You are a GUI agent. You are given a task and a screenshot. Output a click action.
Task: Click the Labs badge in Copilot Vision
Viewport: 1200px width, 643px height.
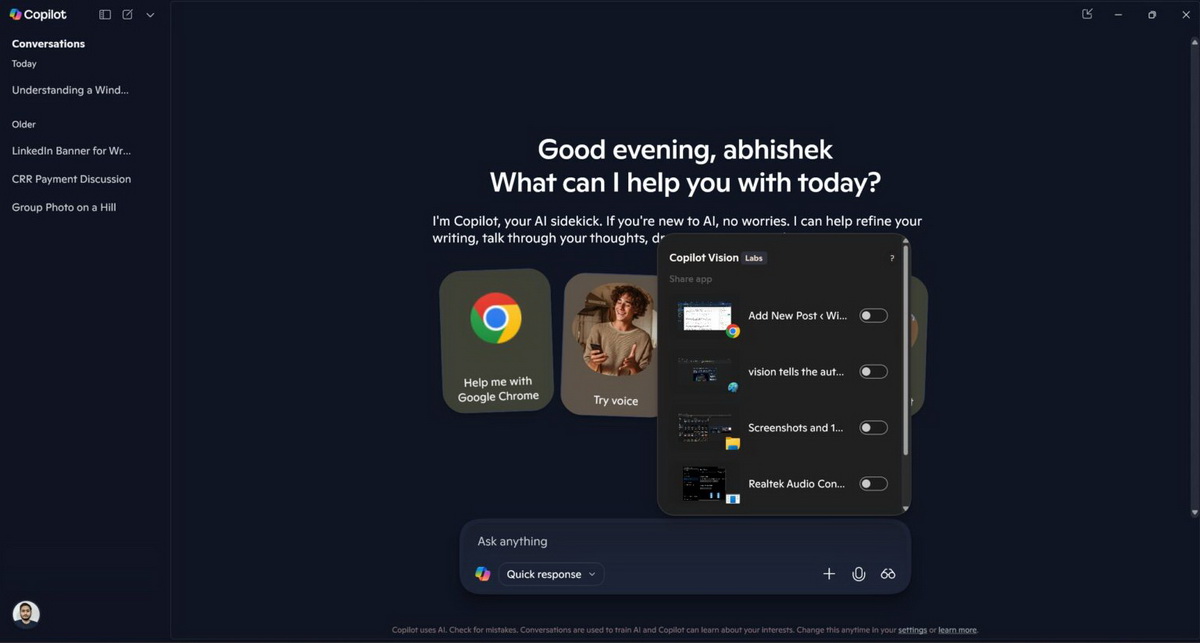point(754,258)
